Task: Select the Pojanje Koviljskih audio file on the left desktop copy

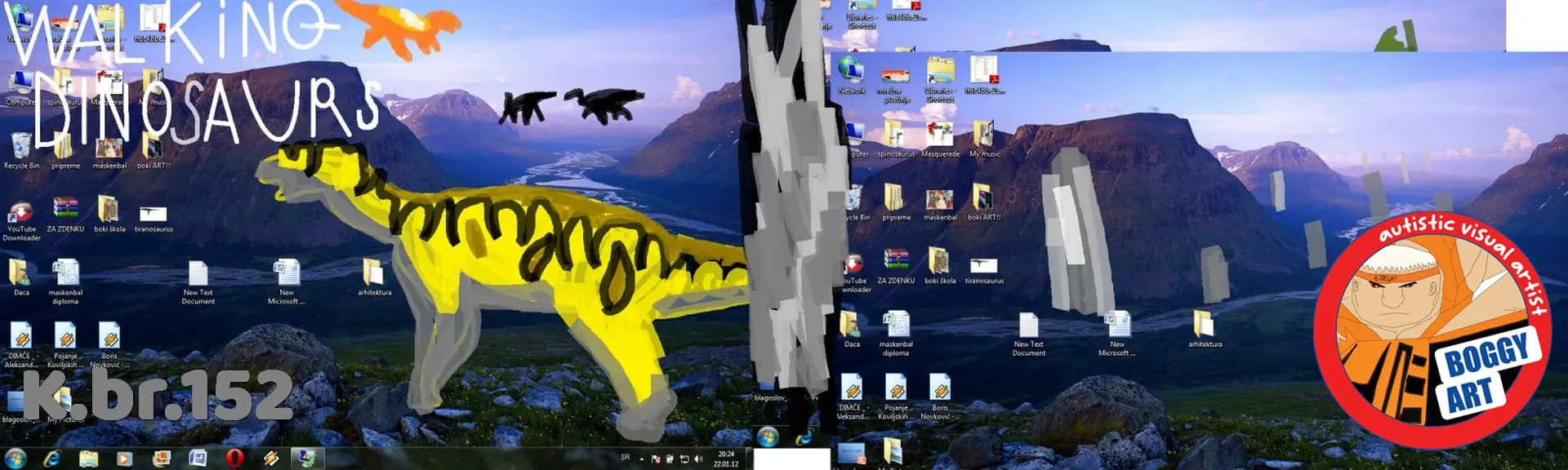Action: 65,345
